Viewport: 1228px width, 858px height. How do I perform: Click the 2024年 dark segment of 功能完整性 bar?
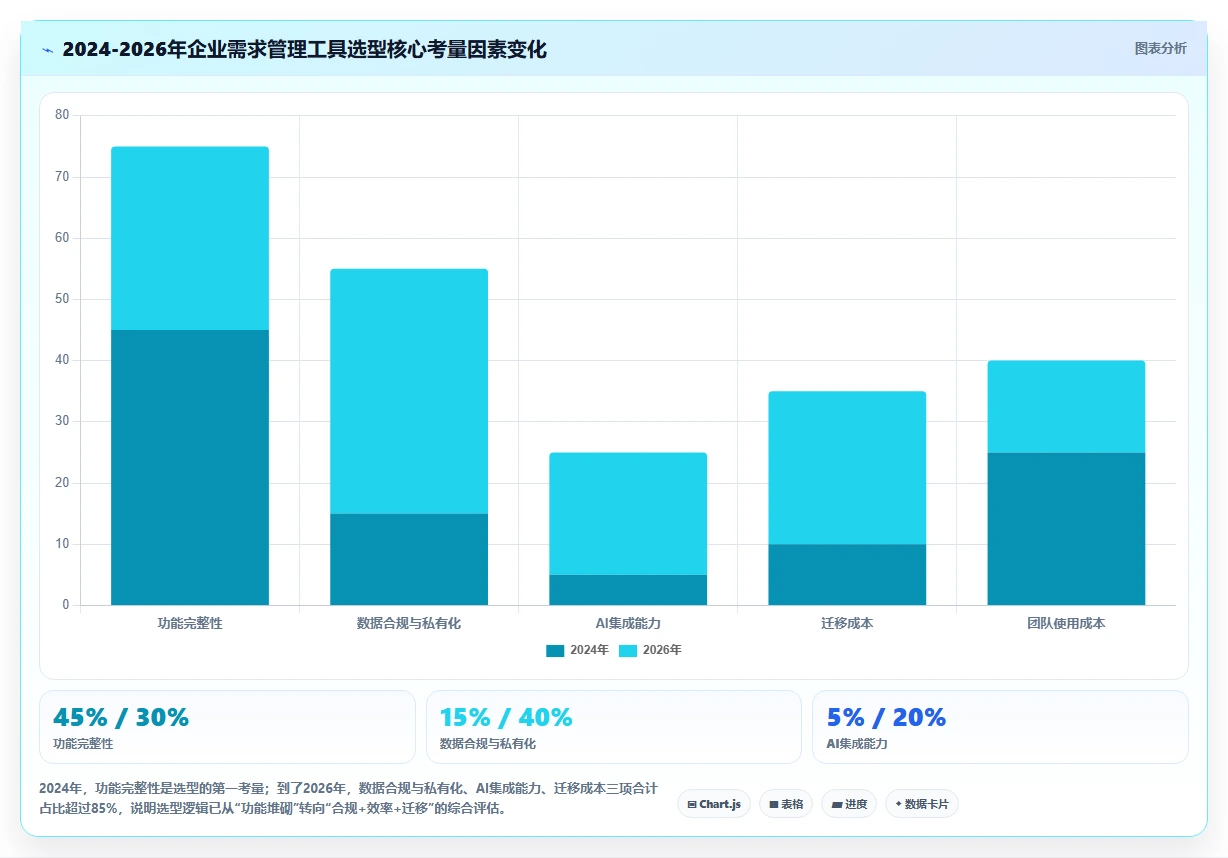(x=190, y=467)
